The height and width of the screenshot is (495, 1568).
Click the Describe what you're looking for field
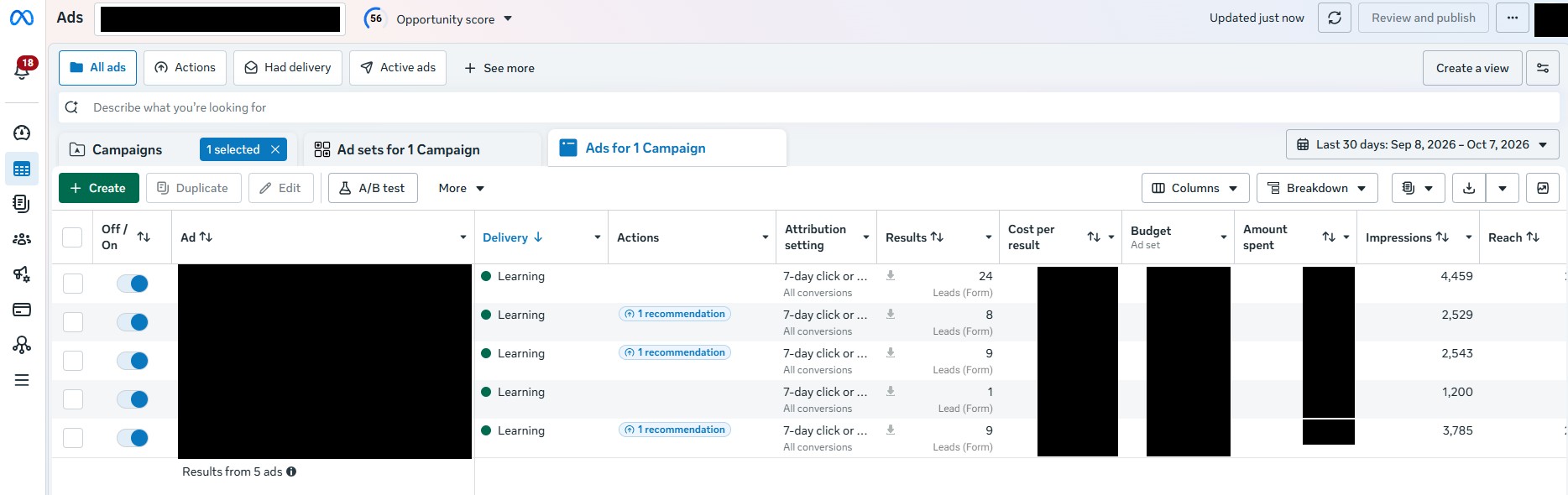[x=808, y=107]
